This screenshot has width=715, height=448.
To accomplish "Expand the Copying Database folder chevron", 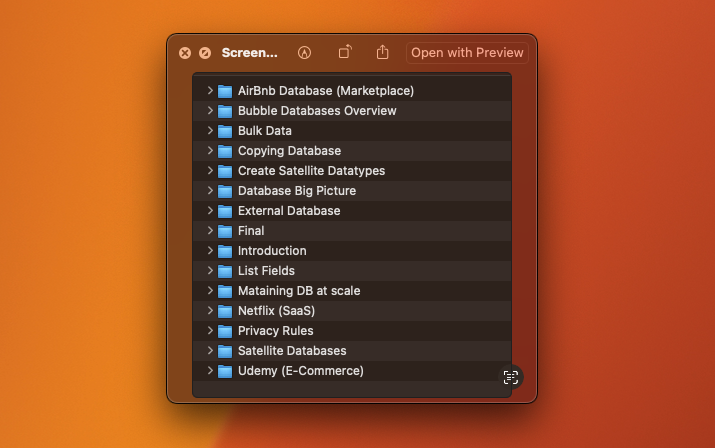I will point(210,150).
